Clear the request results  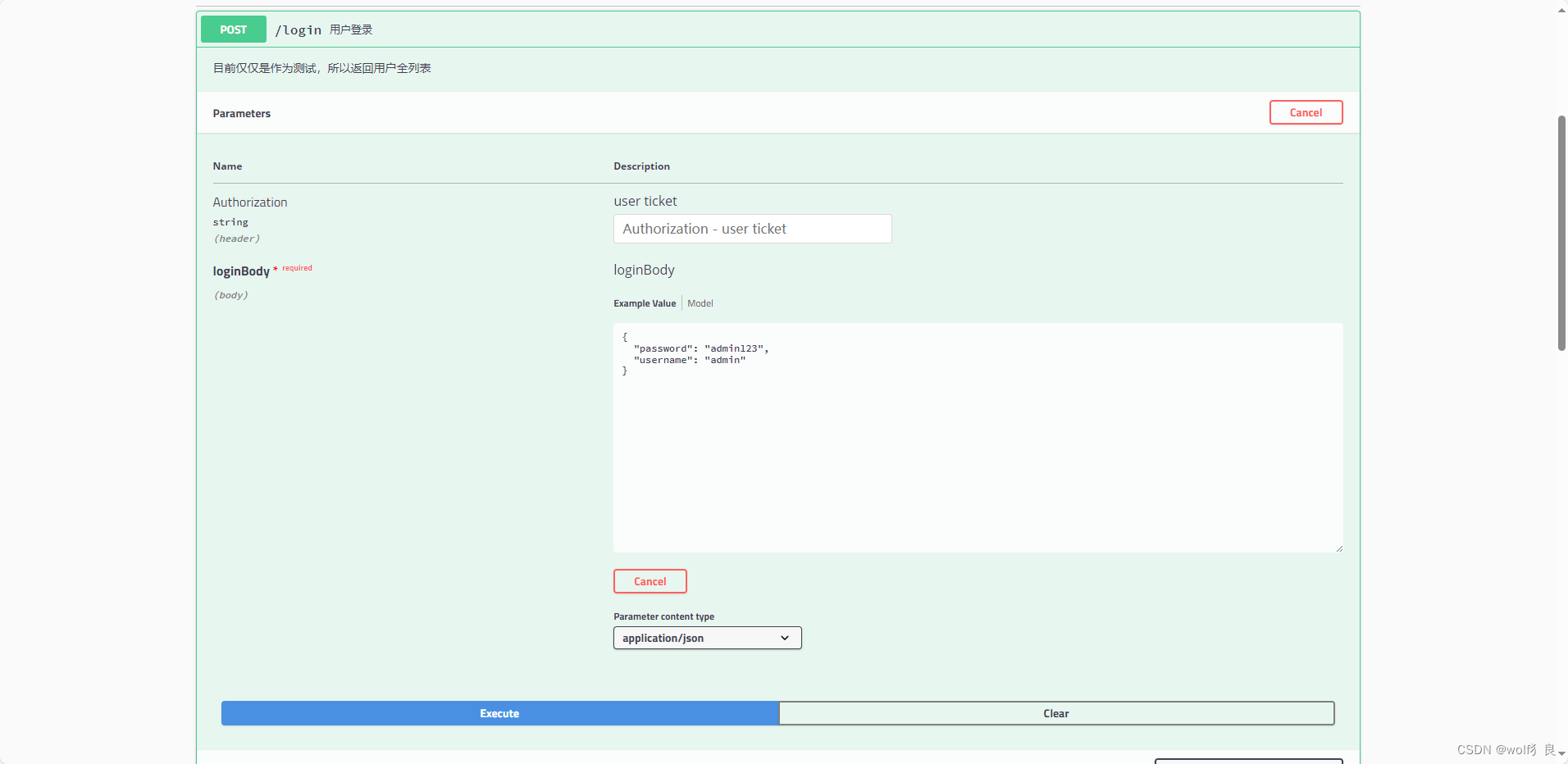(x=1056, y=713)
